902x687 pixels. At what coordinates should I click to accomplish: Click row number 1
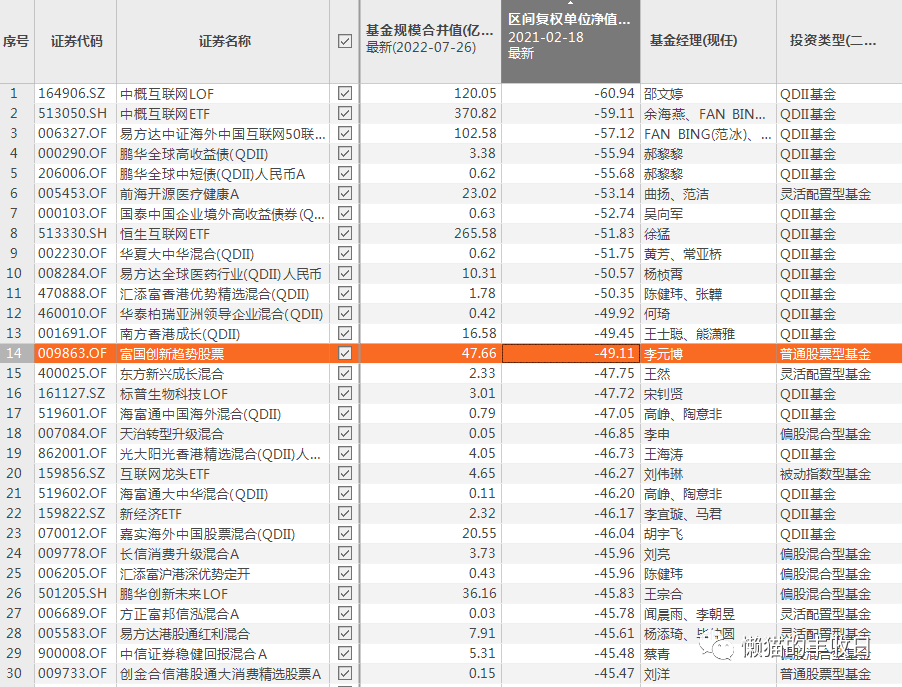click(x=14, y=93)
